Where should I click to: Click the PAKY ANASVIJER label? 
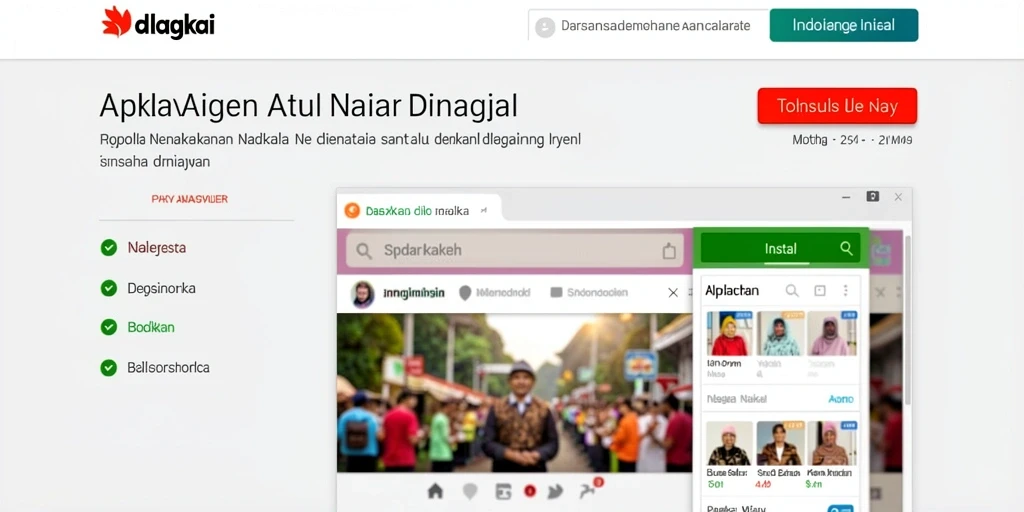[189, 199]
